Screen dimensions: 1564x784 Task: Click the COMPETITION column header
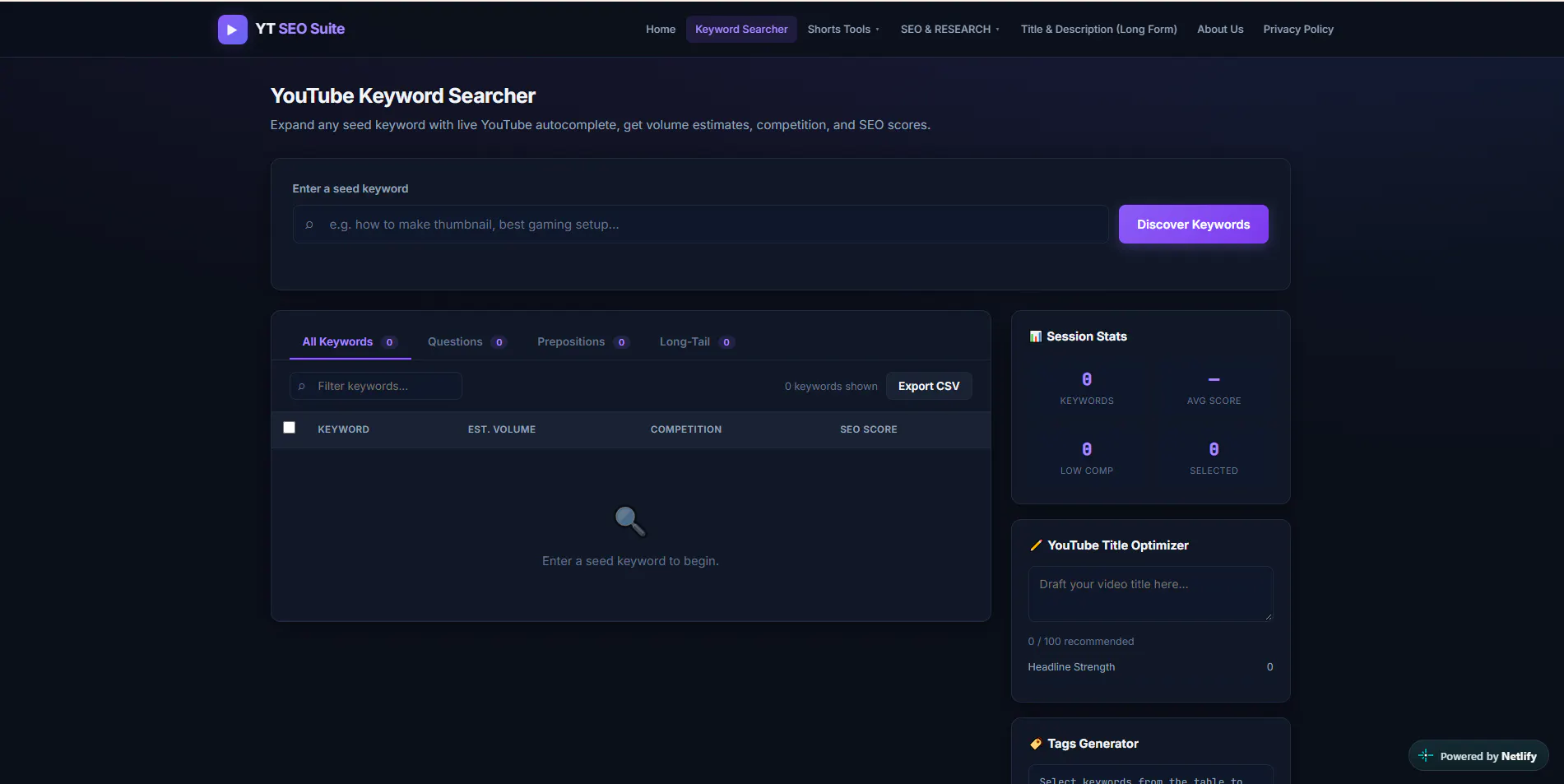(x=686, y=429)
